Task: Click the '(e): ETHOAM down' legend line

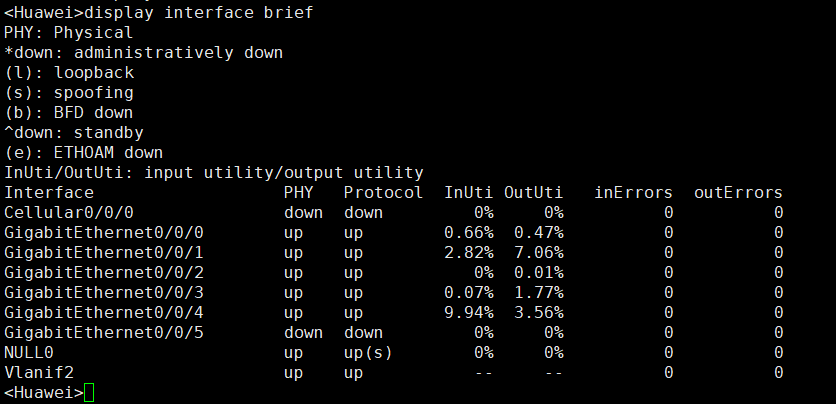Action: (x=84, y=152)
